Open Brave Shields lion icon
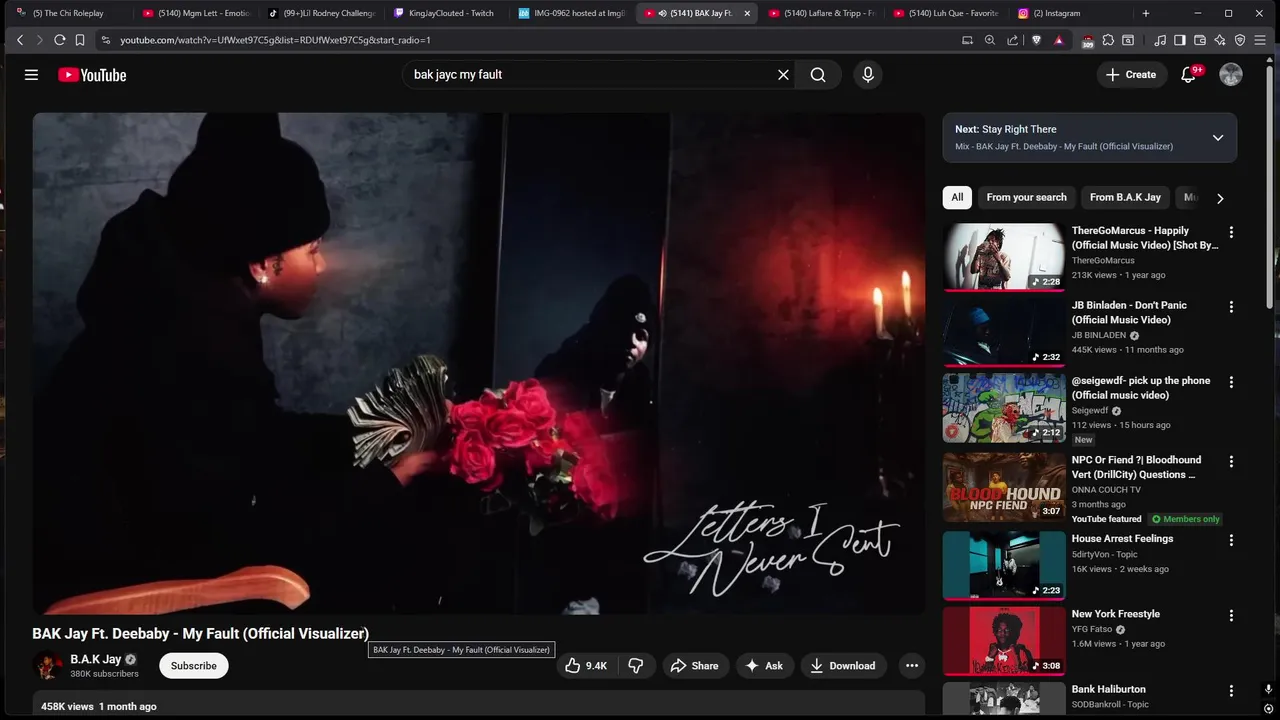 coord(1036,40)
